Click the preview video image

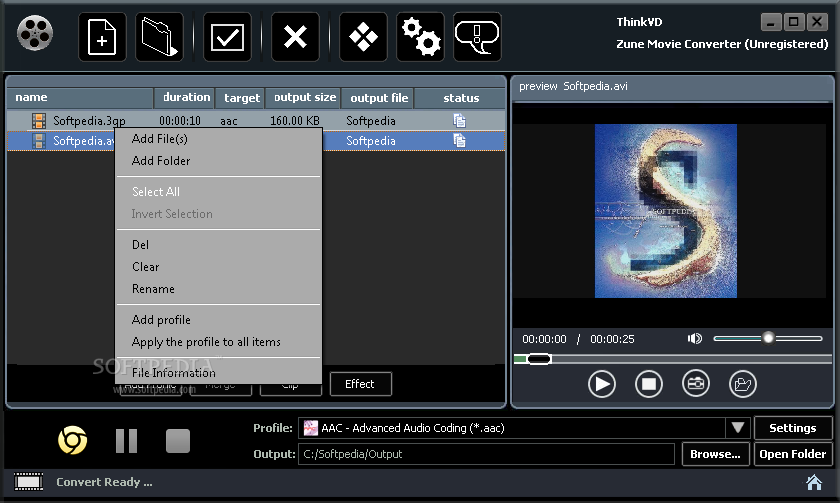click(666, 211)
